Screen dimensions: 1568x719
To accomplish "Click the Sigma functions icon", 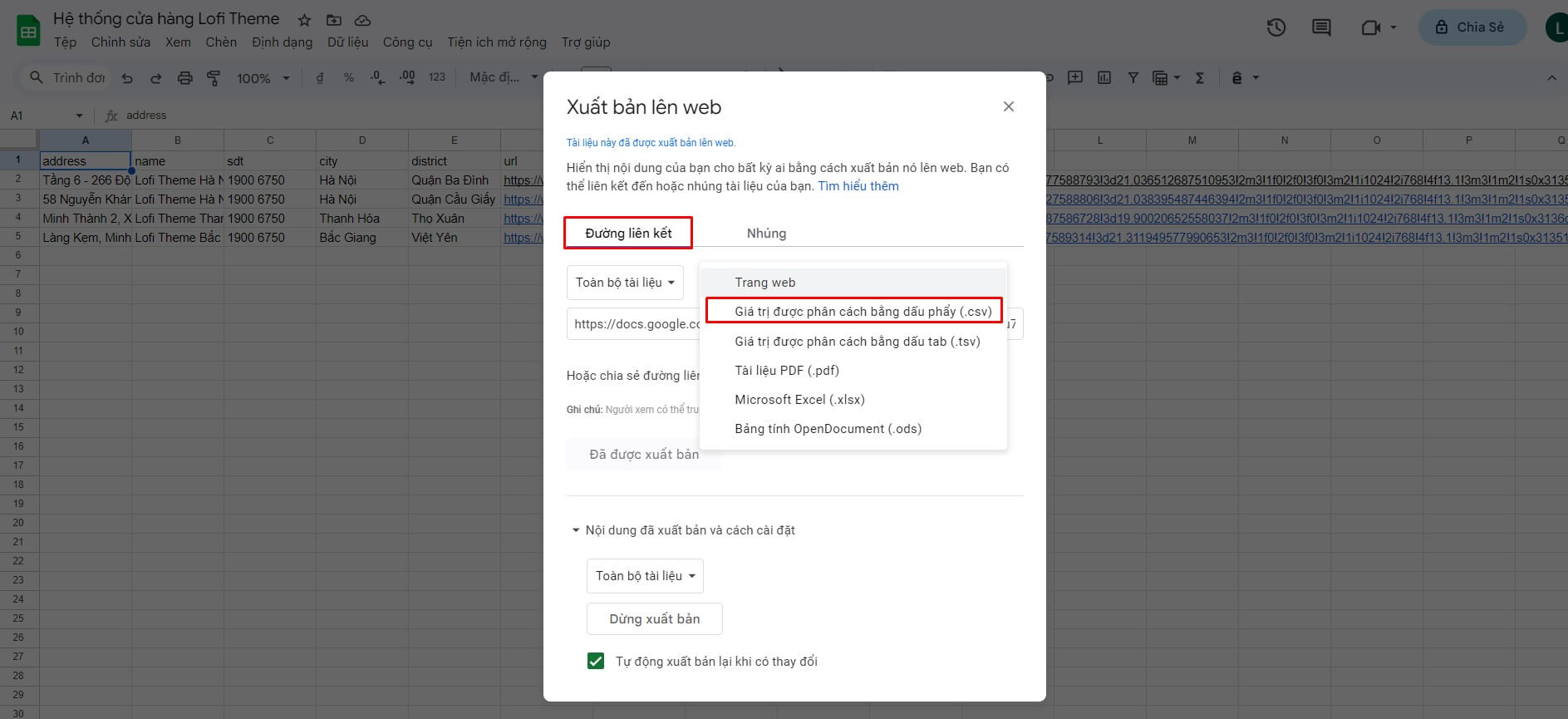I will [1200, 77].
